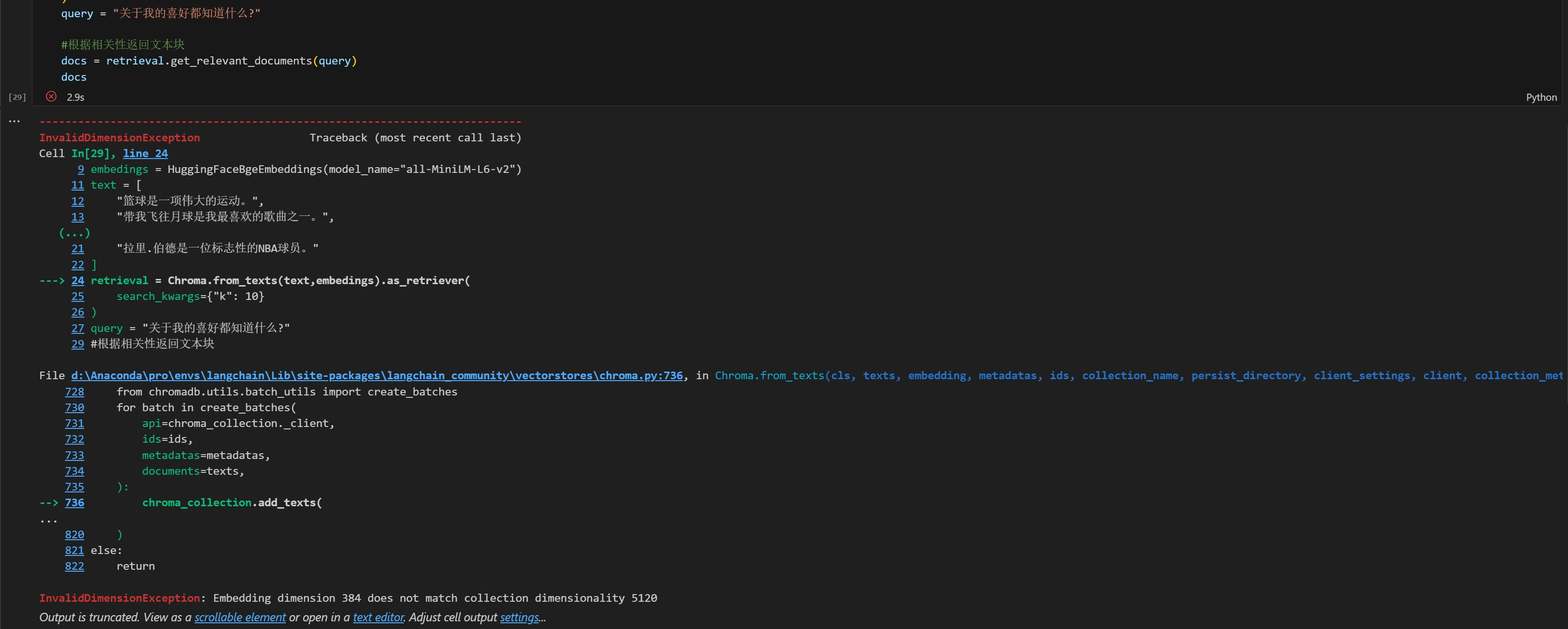
Task: Click the red cell execution error icon
Action: [51, 97]
